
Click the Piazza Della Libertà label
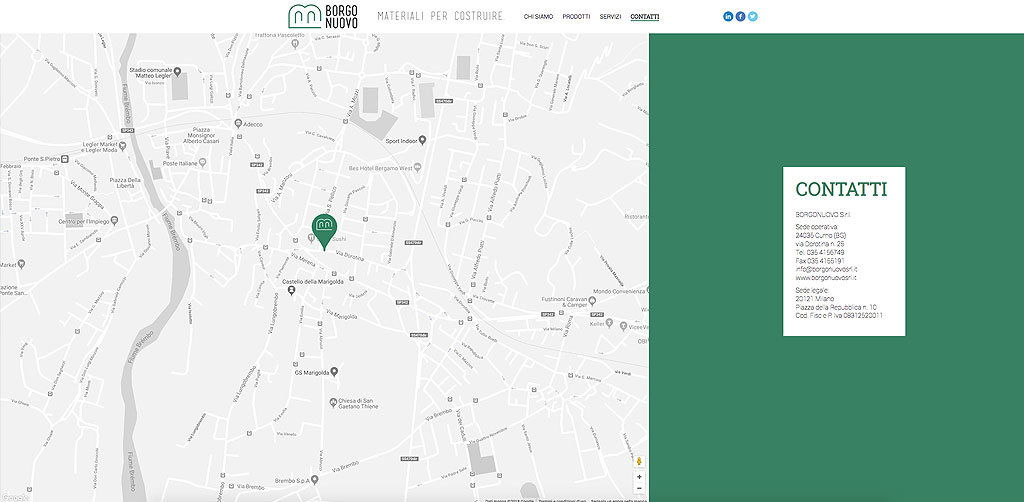point(125,183)
